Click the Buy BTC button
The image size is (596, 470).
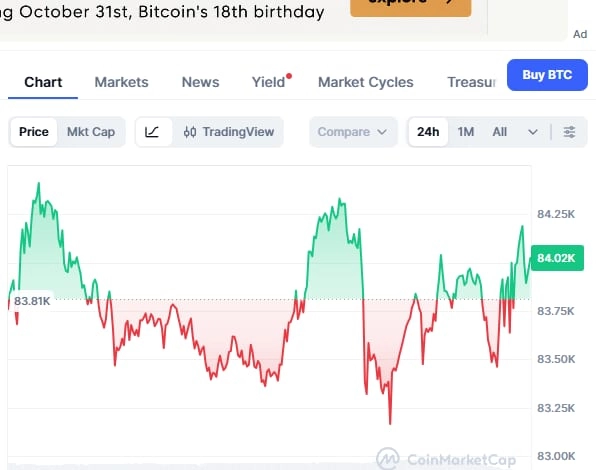click(547, 75)
